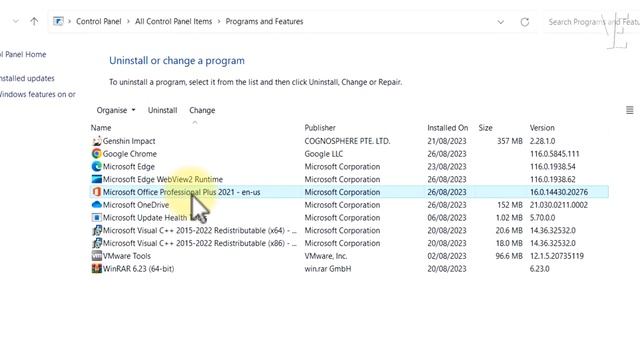Click the 152 MB size cell
Screen dimensions: 640x360
[x=510, y=204]
